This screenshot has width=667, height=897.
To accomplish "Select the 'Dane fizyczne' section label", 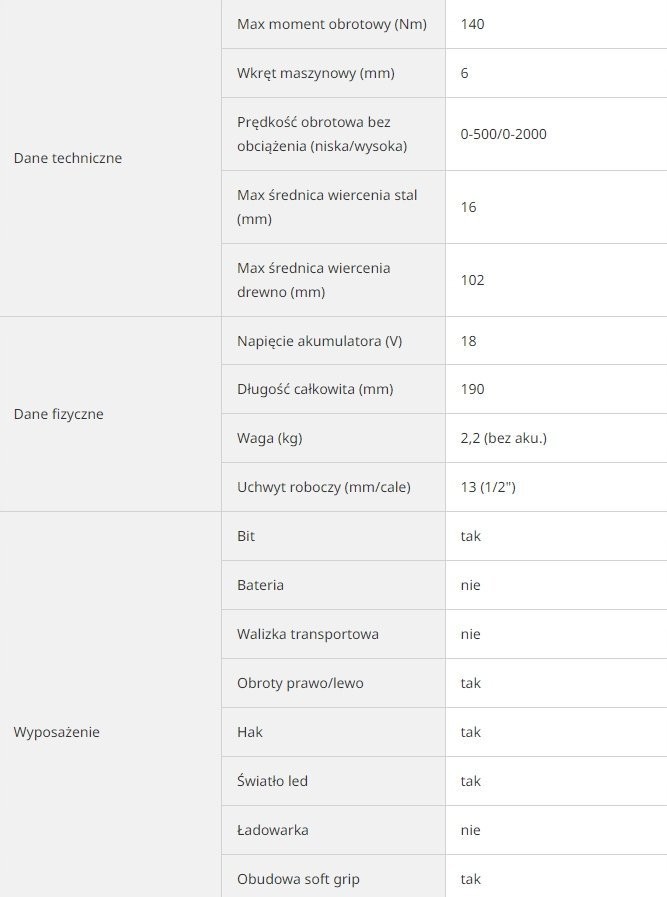I will (x=58, y=414).
